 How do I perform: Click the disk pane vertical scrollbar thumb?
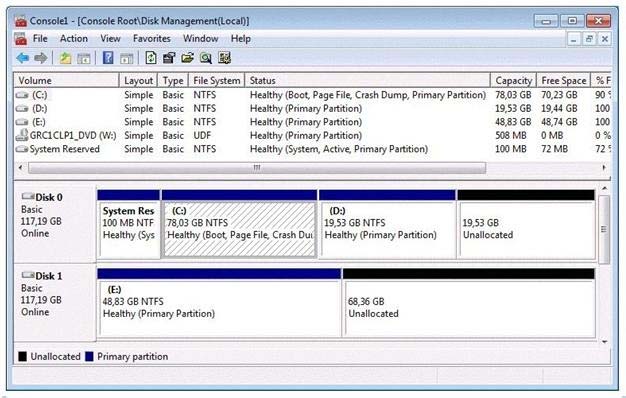coord(604,229)
